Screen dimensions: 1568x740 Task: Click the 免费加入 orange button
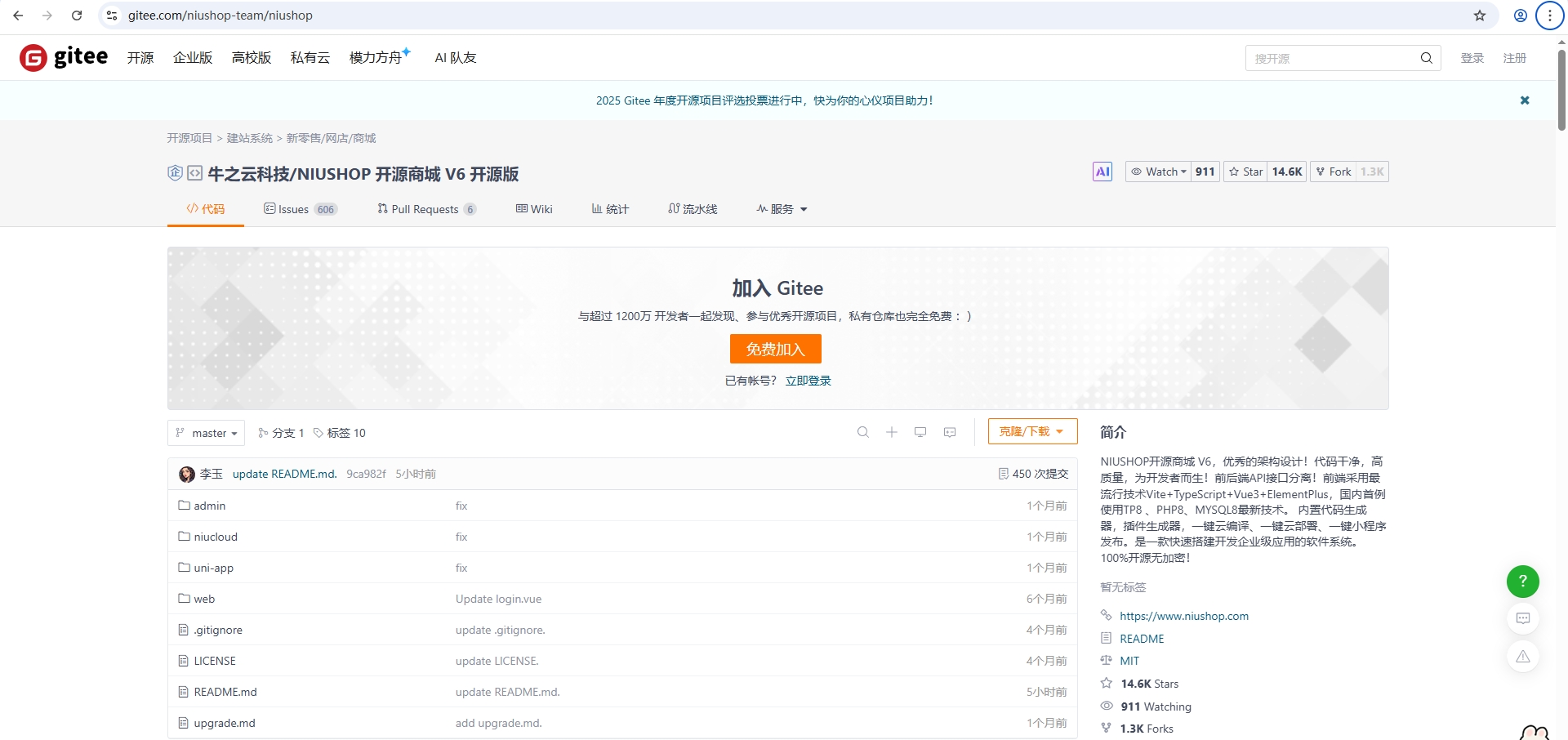tap(775, 349)
